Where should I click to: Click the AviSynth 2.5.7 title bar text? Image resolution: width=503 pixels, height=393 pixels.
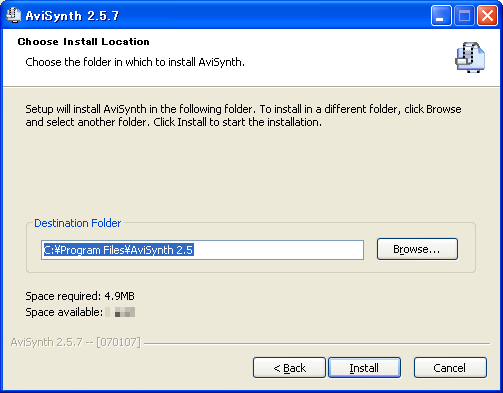click(x=72, y=16)
